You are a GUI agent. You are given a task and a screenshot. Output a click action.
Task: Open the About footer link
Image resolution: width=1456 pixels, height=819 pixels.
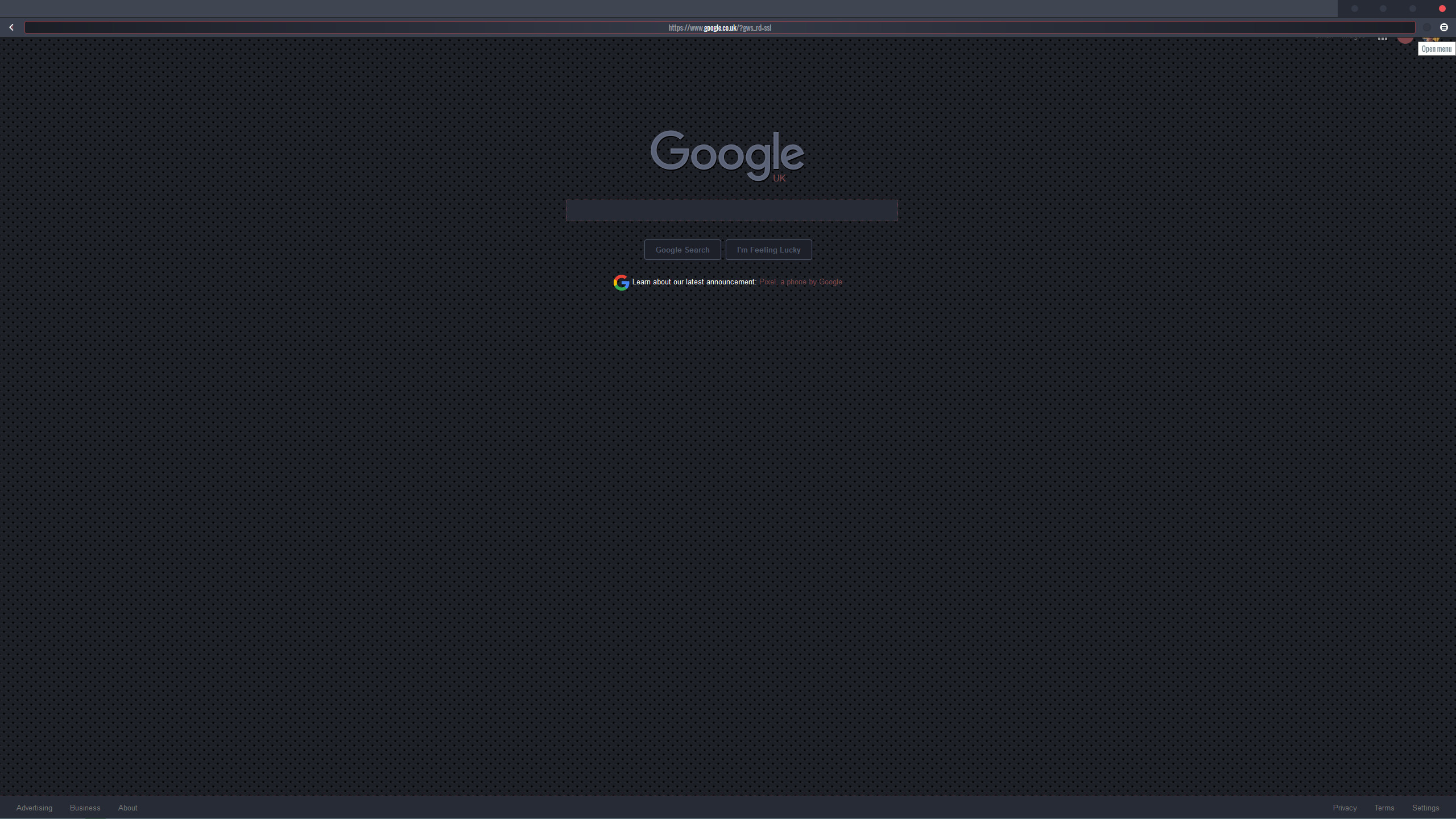pos(127,808)
